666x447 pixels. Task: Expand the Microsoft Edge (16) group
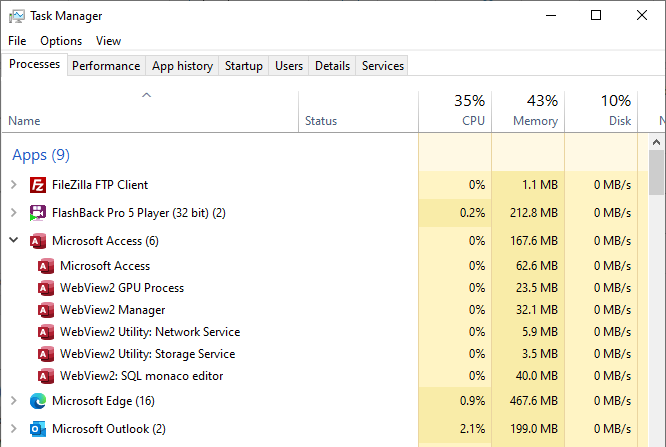point(14,401)
